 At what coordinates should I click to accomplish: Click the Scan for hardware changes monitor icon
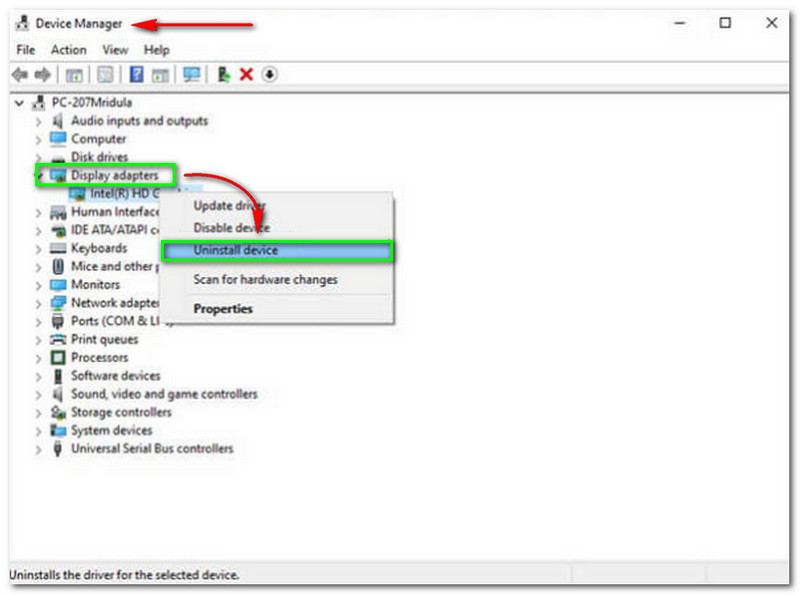click(x=192, y=75)
